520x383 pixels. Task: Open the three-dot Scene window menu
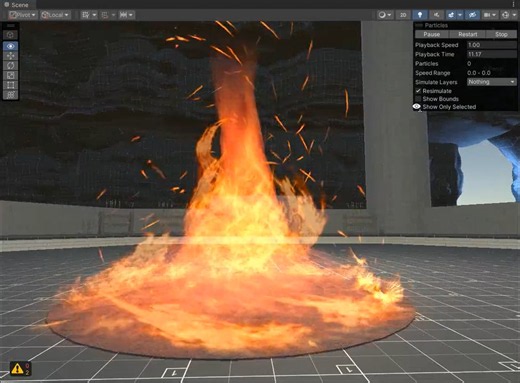513,4
